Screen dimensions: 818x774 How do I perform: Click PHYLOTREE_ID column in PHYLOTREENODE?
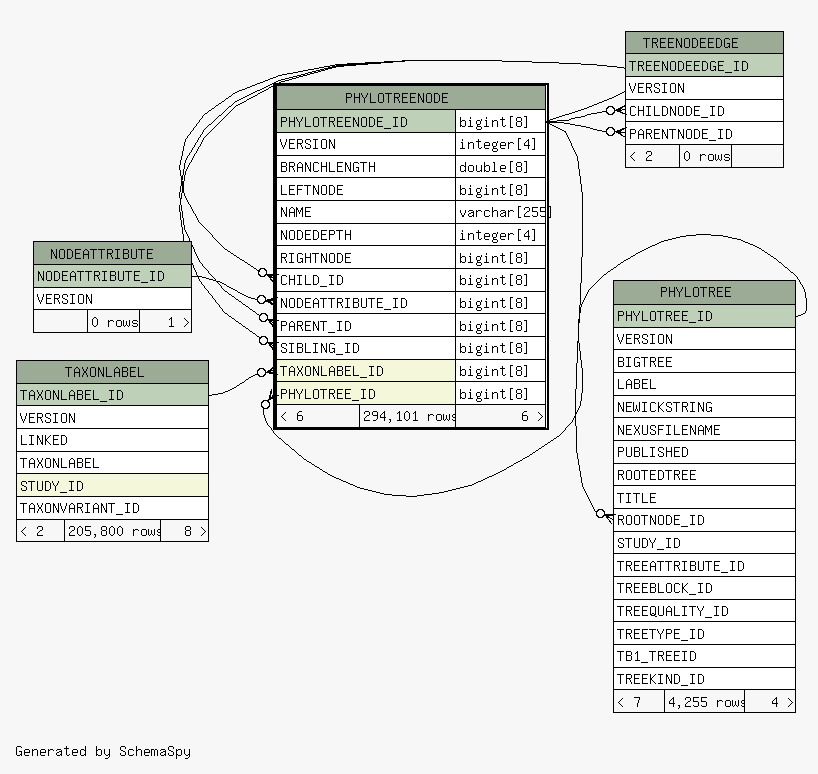pos(366,394)
